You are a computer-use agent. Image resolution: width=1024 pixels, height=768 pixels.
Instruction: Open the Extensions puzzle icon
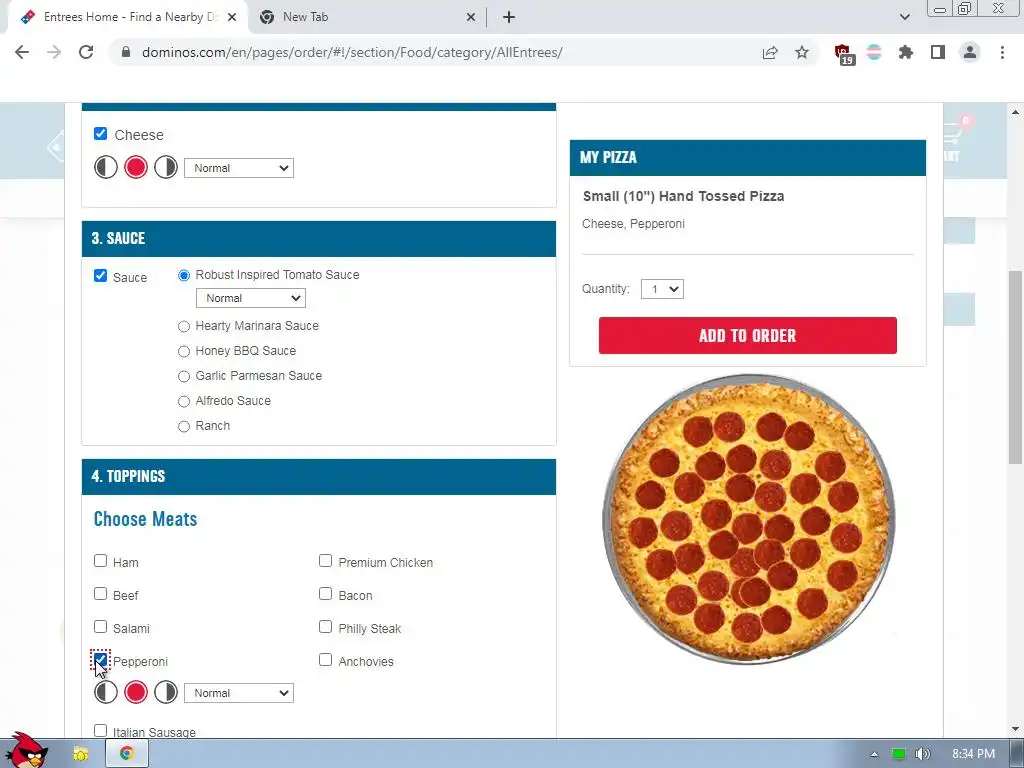906,52
